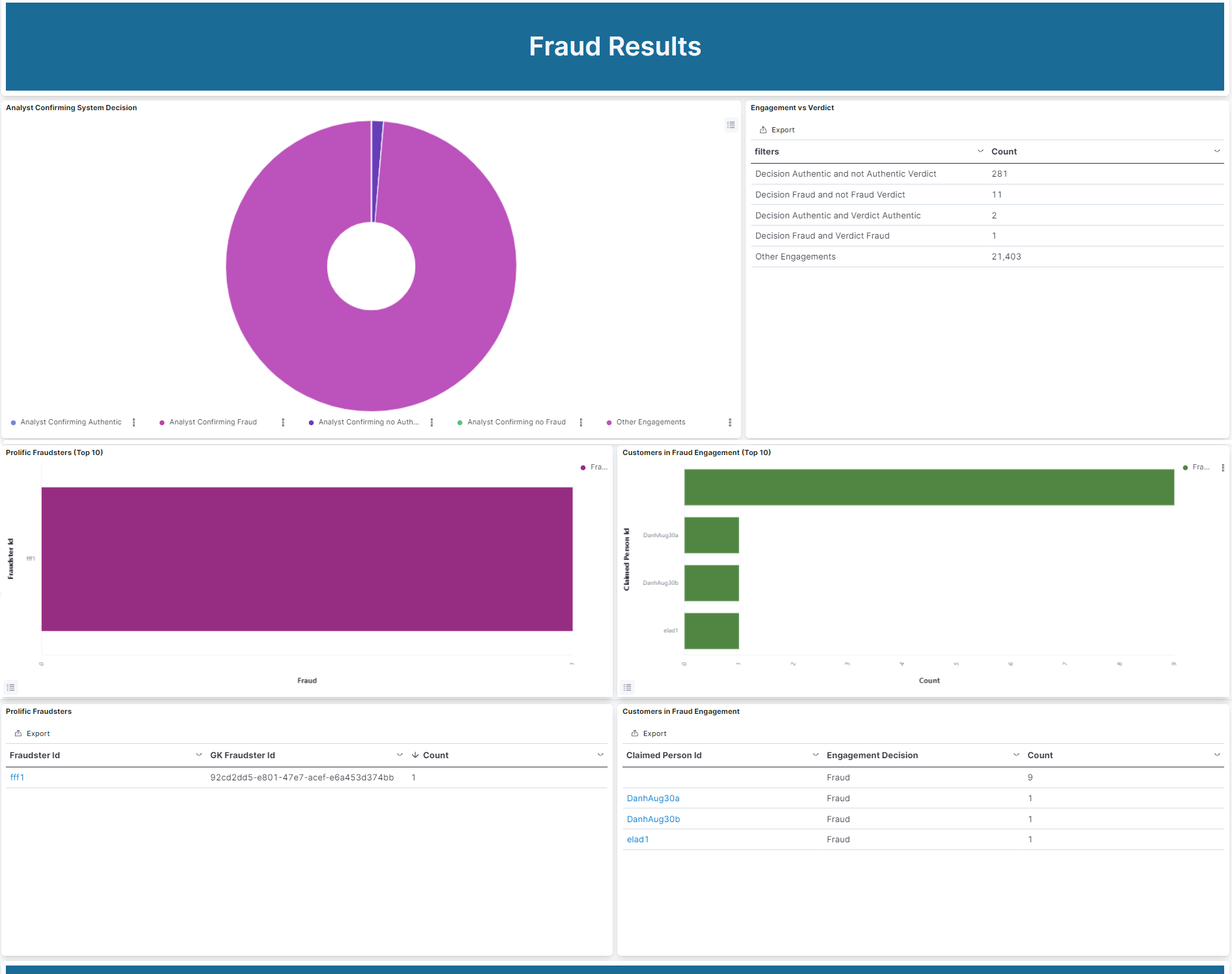Screen dimensions: 1232x974
Task: Select Decision Fraud and Verdict Fraud row
Action: pyautogui.click(x=988, y=236)
